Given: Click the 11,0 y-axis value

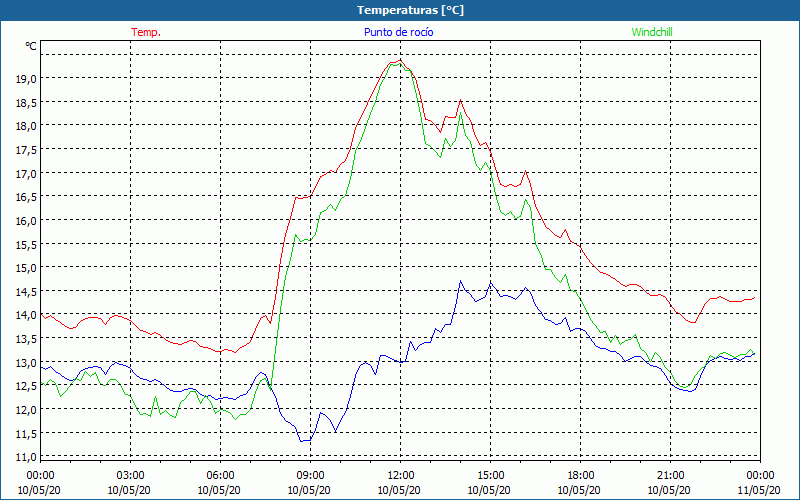Looking at the screenshot, I should coord(27,457).
